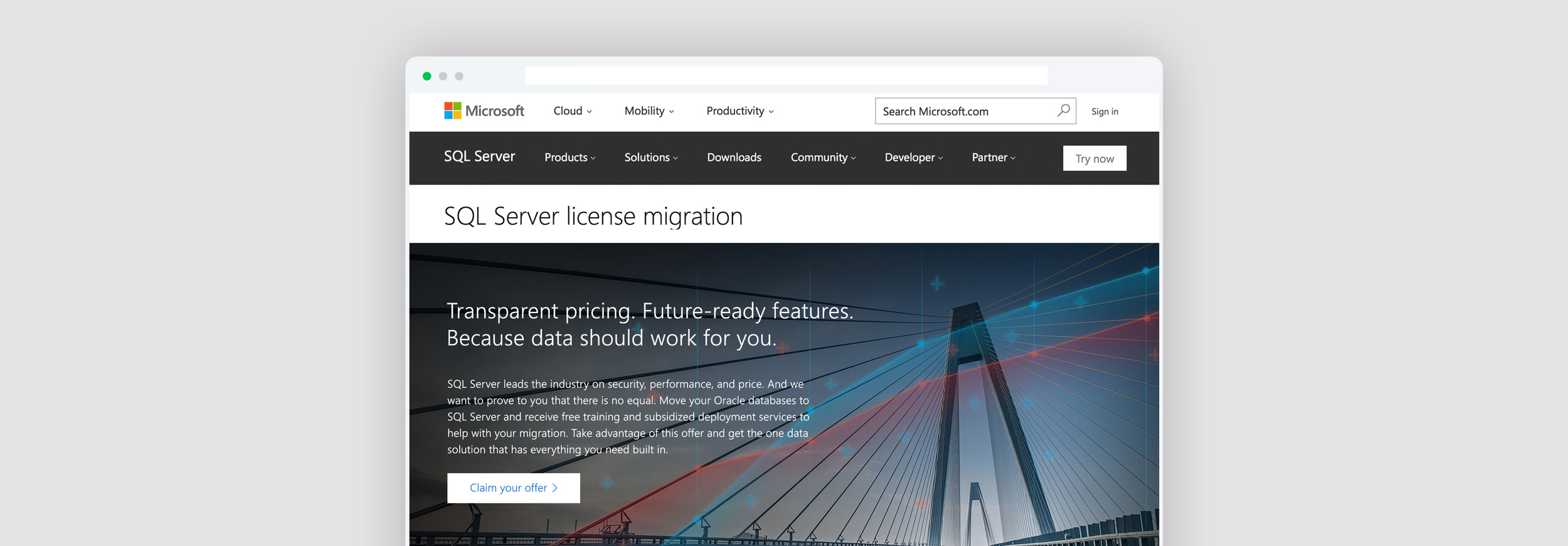Click the Sign in link

(1104, 111)
